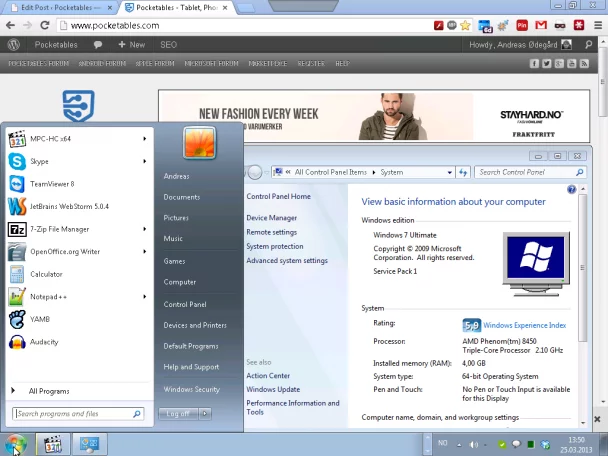Open MPC-HC taskbar button
This screenshot has width=608, height=456.
click(53, 444)
